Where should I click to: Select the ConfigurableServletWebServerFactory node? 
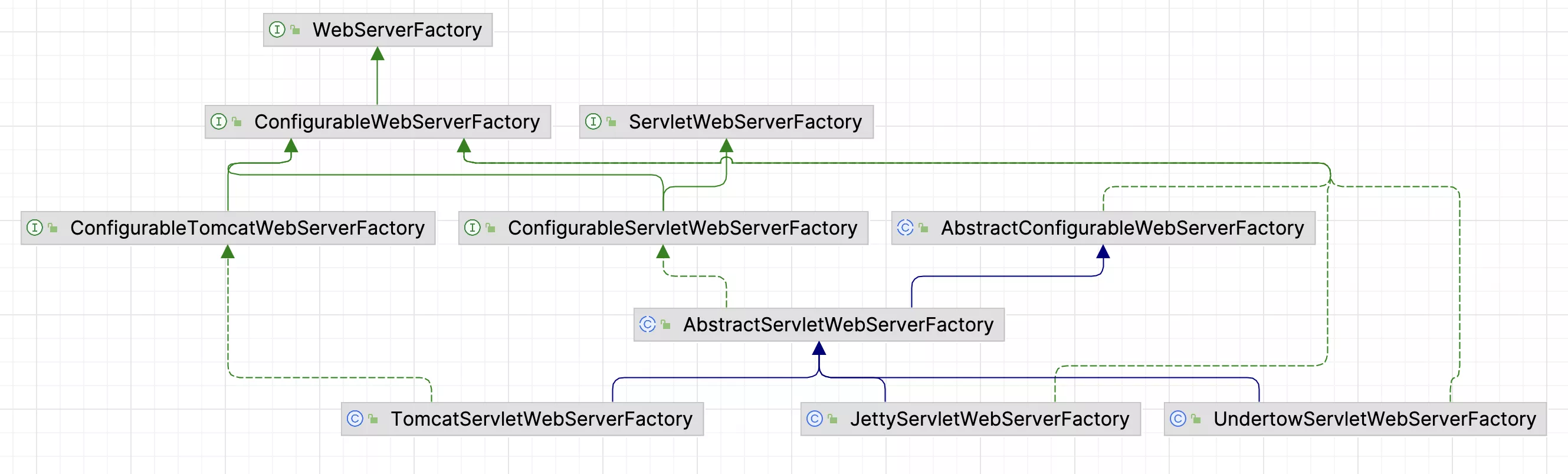click(x=663, y=228)
